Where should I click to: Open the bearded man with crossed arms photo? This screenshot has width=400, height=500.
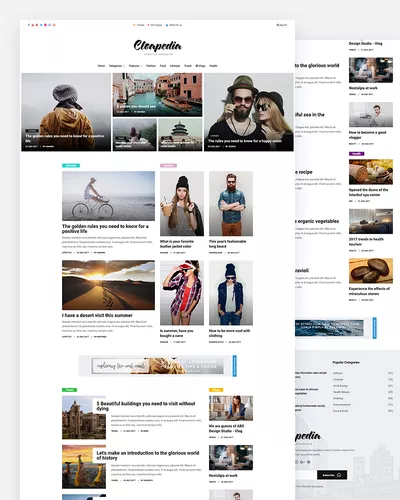pos(231,203)
